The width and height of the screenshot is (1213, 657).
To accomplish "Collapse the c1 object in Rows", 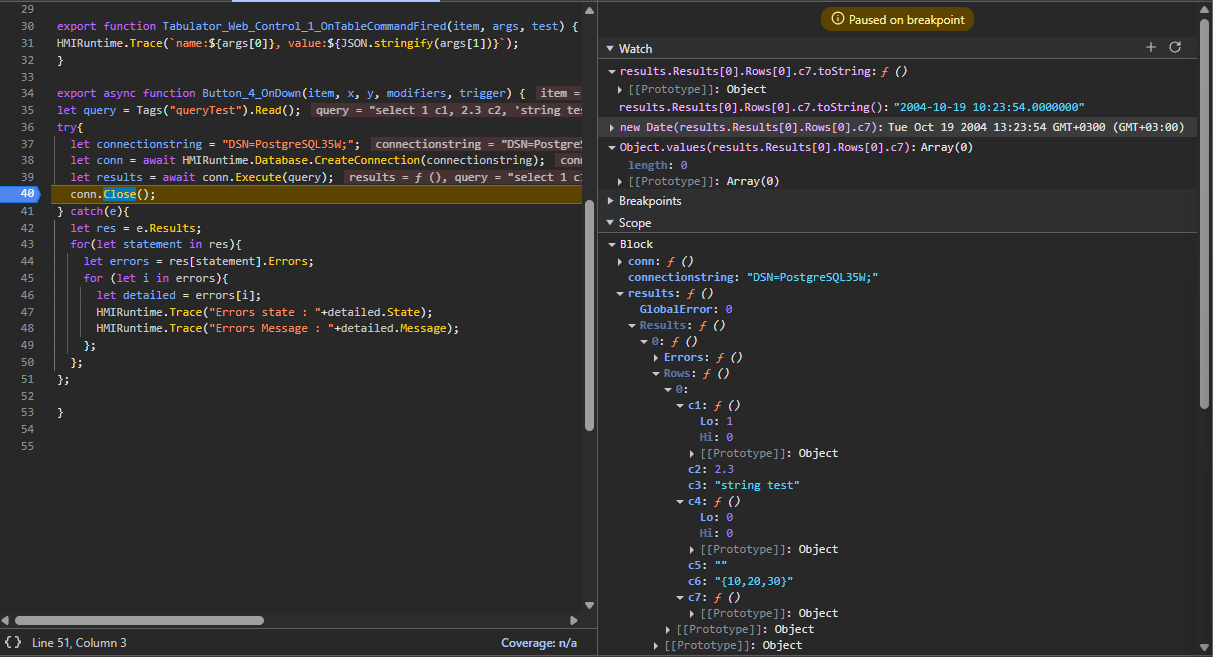I will (x=680, y=405).
